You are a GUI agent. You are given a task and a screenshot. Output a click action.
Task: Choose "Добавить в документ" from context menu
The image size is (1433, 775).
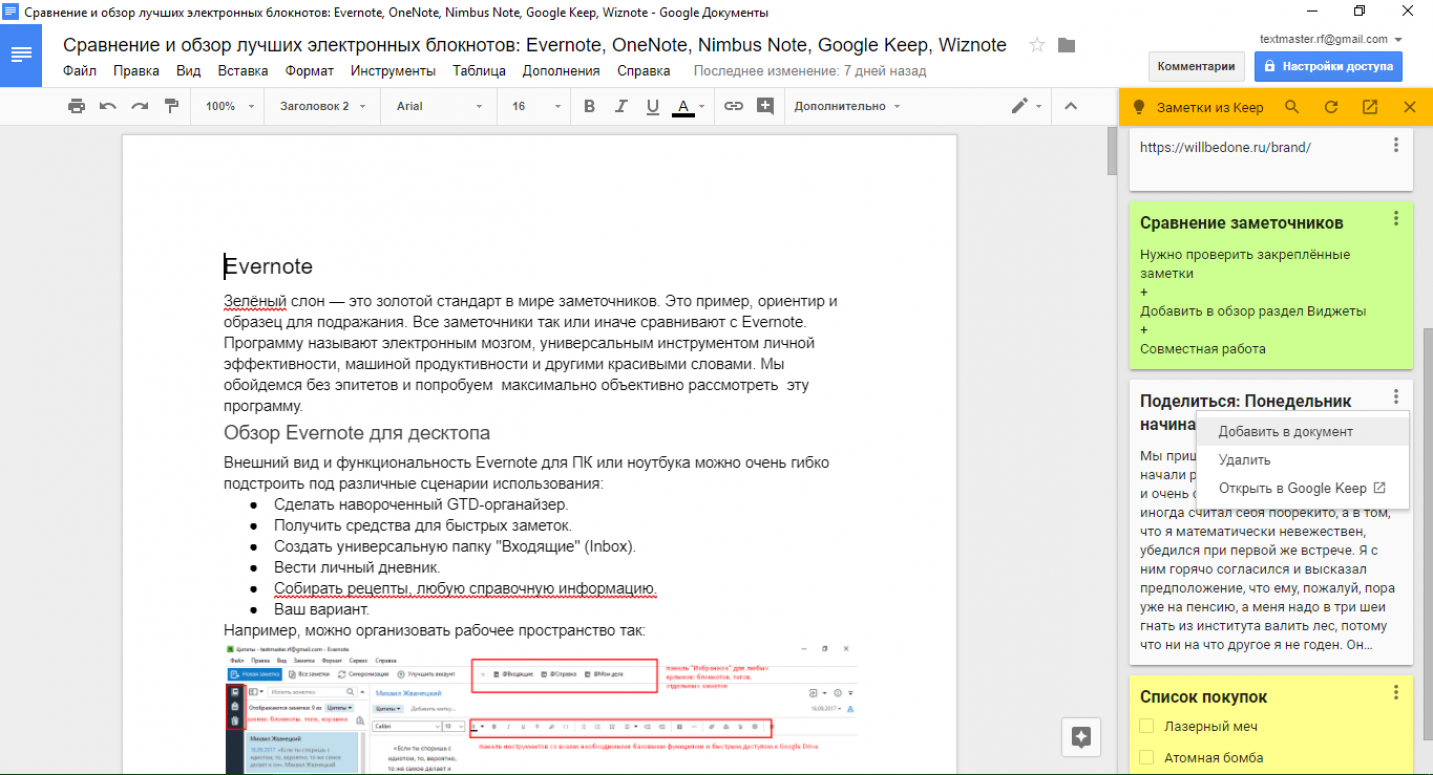(1285, 432)
